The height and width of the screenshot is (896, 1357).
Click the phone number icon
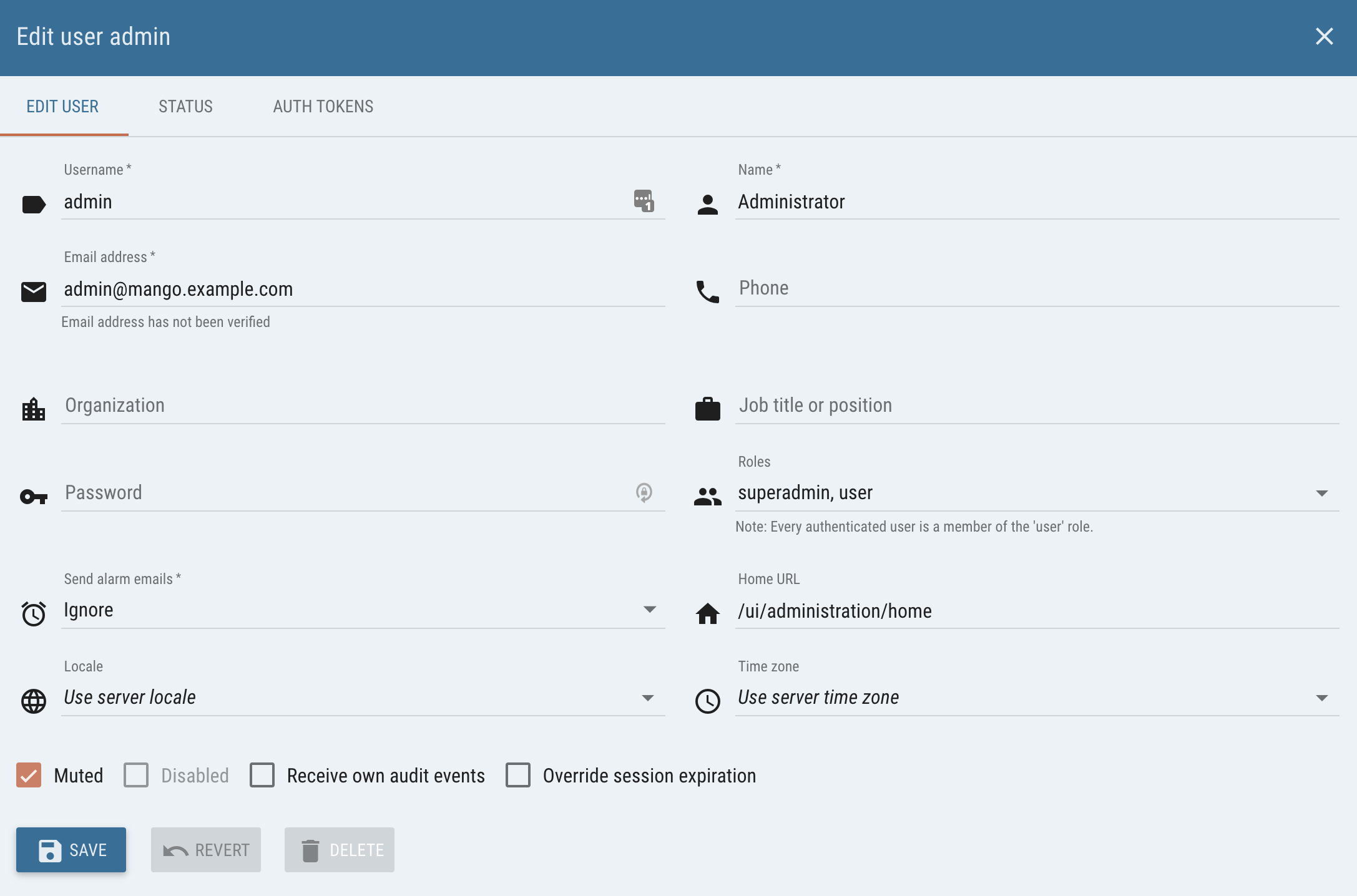[707, 289]
